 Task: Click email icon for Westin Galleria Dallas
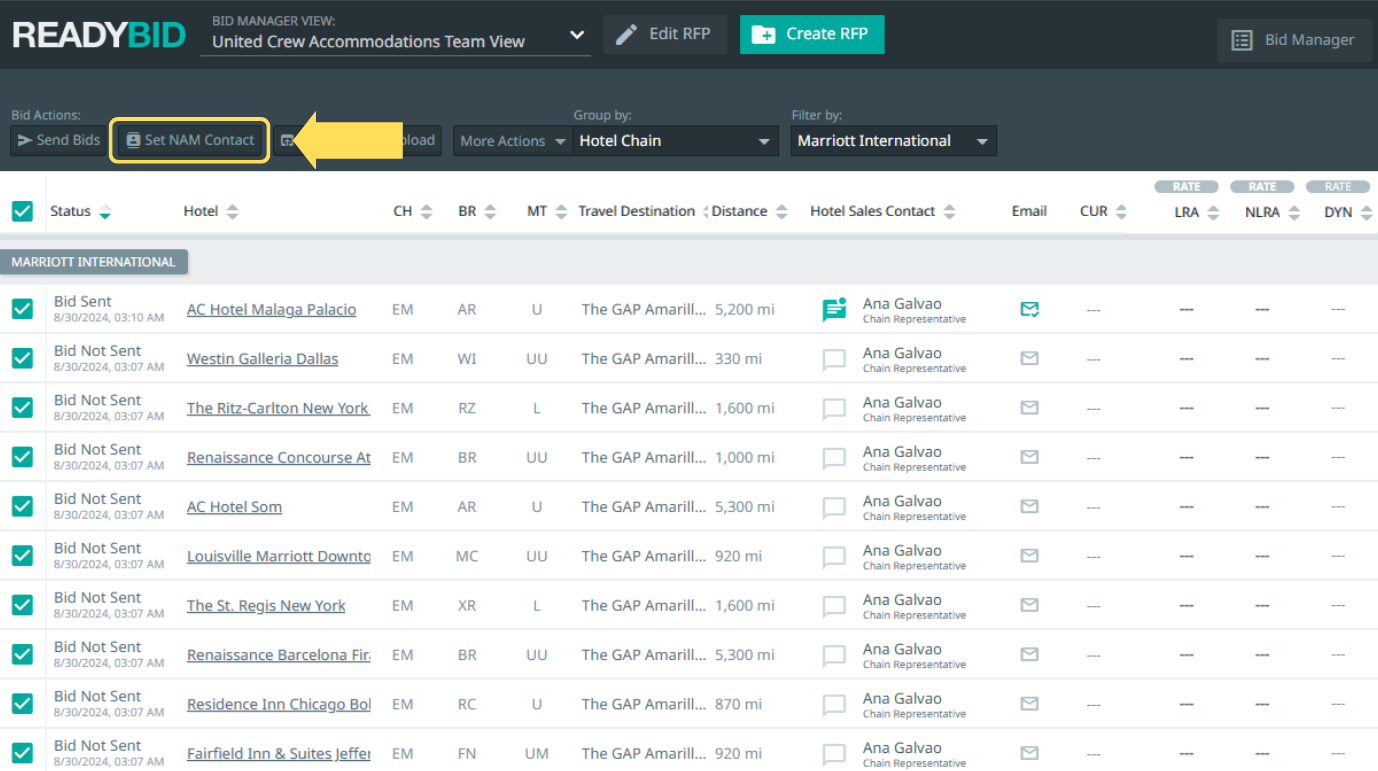coord(1029,358)
